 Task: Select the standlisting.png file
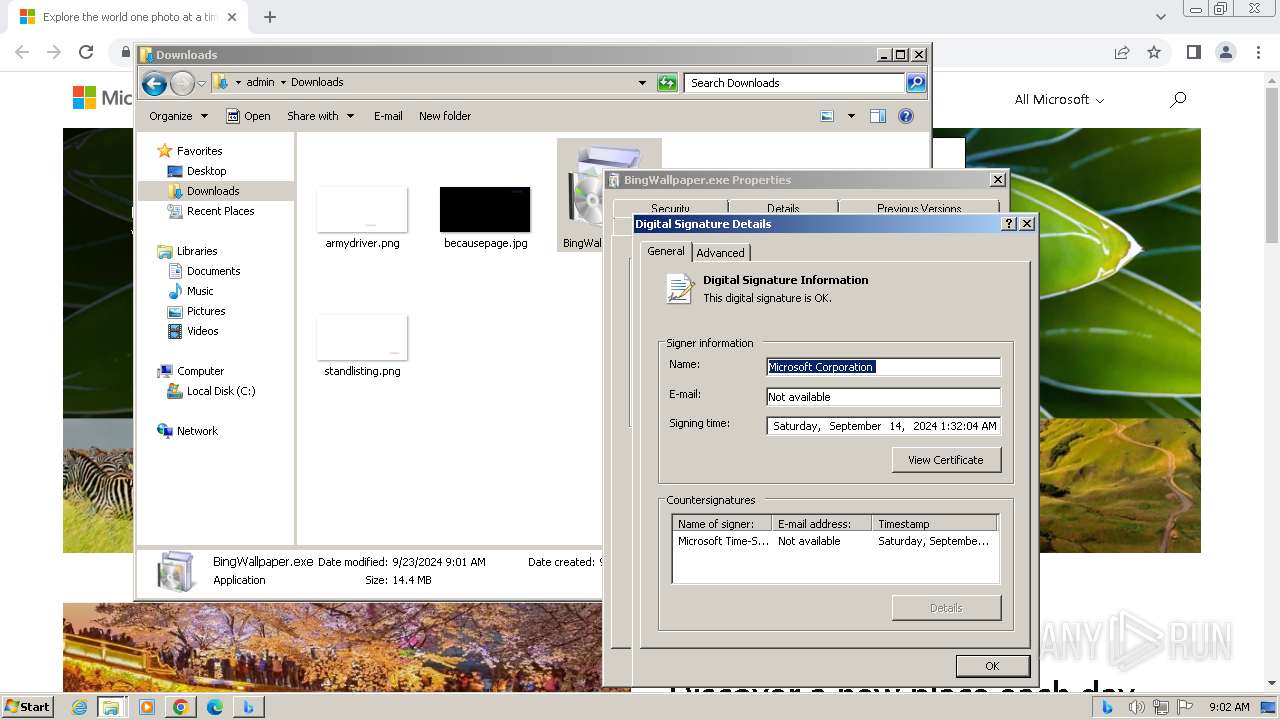click(x=362, y=346)
